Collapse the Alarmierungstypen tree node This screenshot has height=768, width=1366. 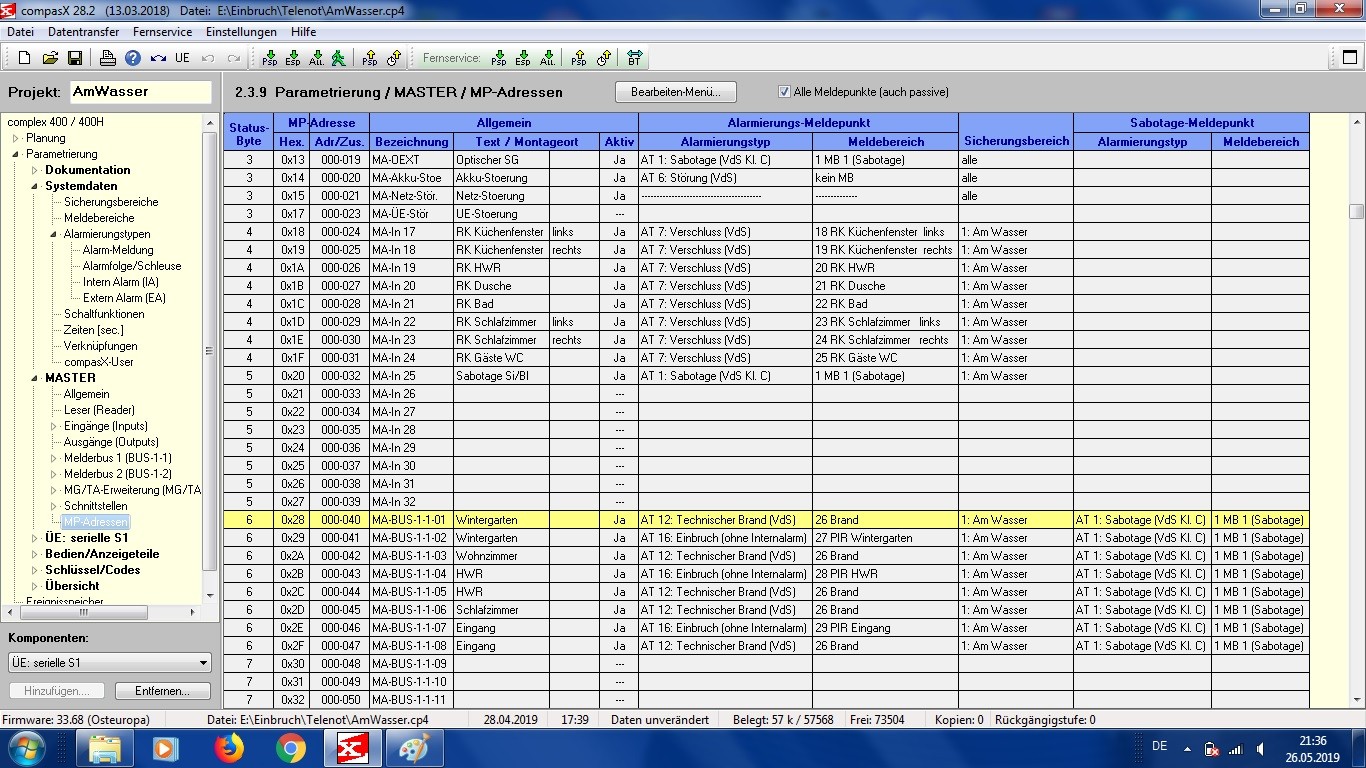click(54, 234)
